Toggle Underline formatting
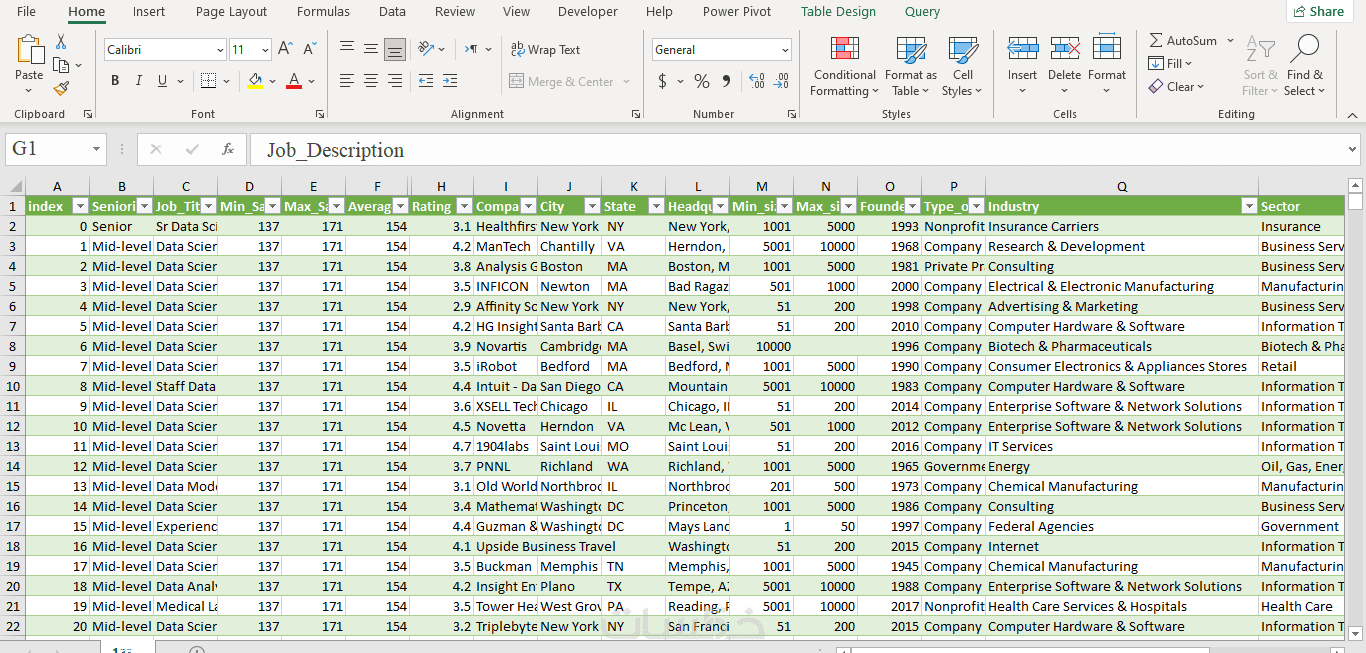This screenshot has width=1366, height=653. 161,81
